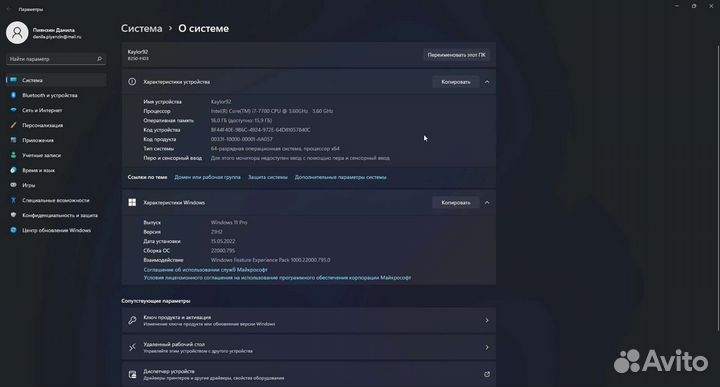Open Accessibility settings
The width and height of the screenshot is (720, 387).
56,200
